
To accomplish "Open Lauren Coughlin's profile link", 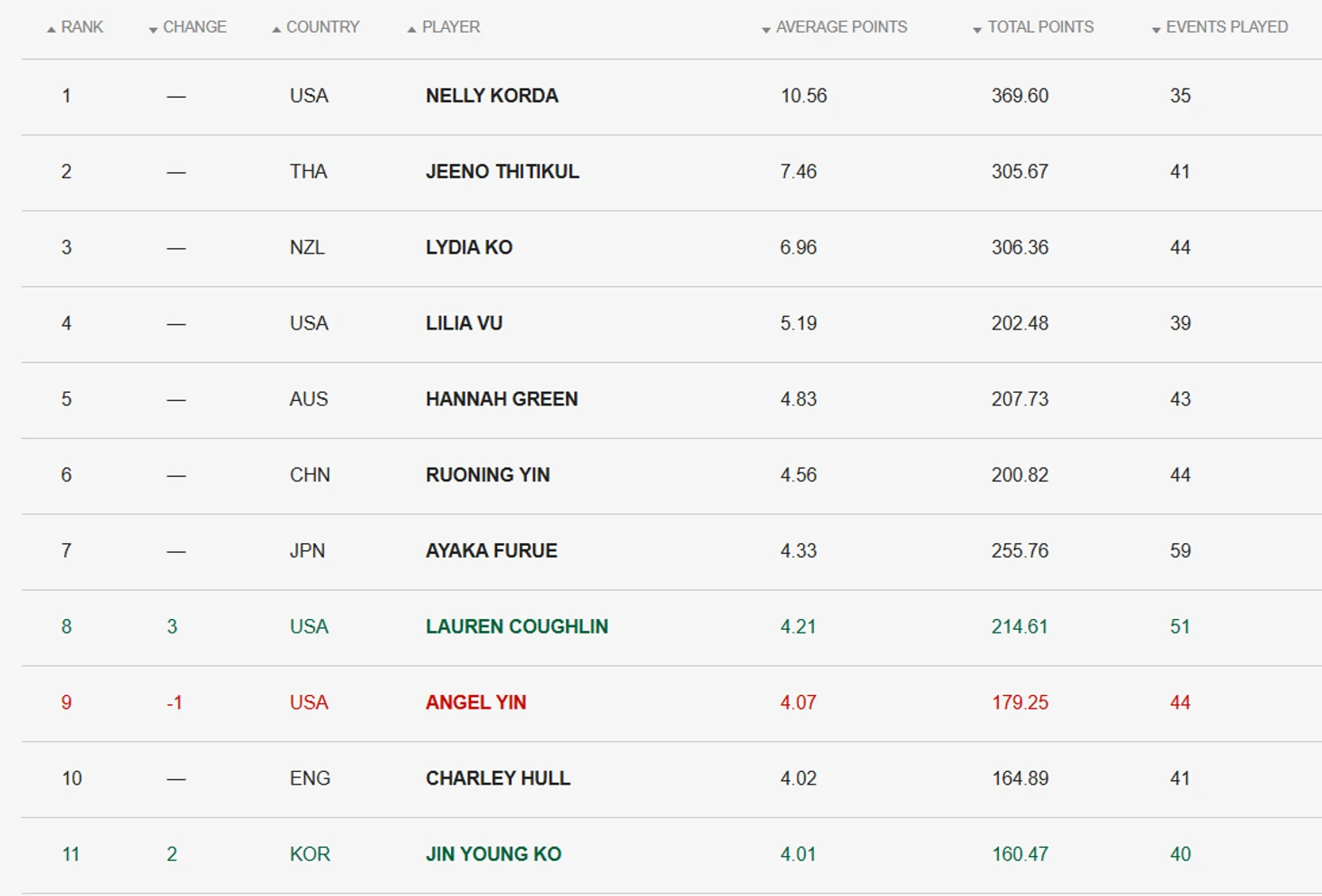I will [517, 627].
